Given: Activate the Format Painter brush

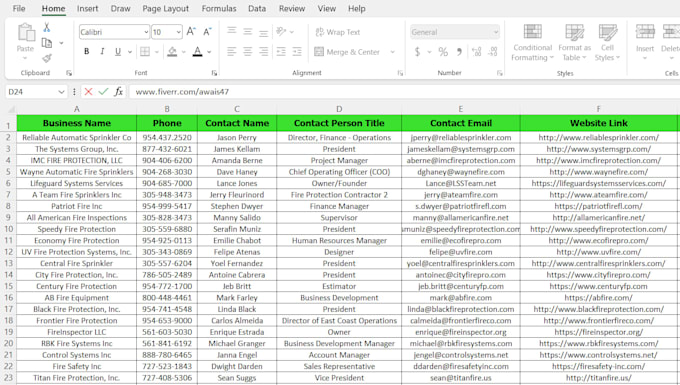Looking at the screenshot, I should click(47, 58).
